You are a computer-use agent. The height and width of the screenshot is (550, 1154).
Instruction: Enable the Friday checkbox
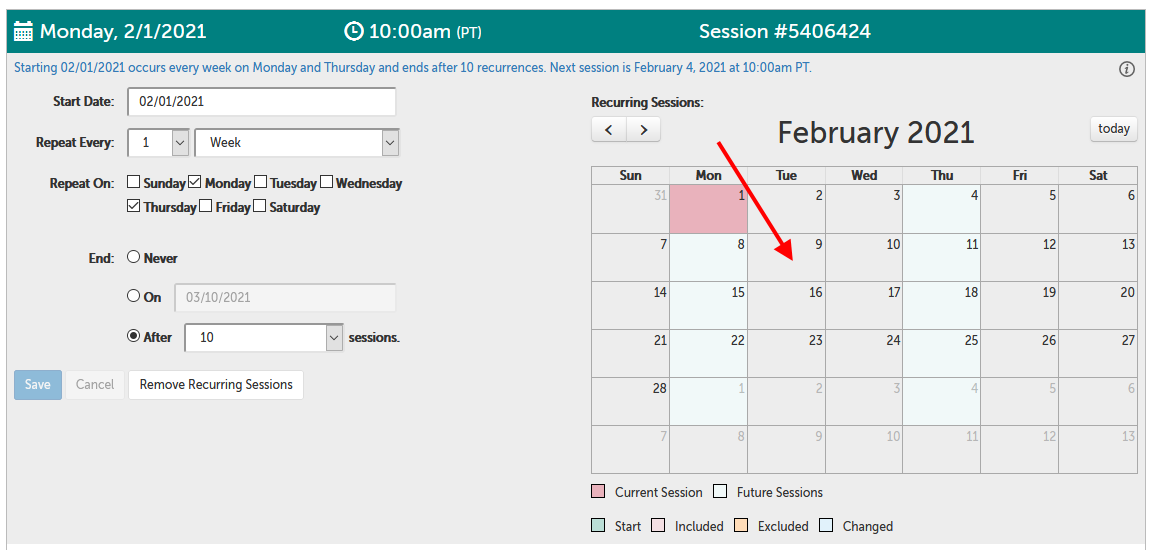(206, 206)
